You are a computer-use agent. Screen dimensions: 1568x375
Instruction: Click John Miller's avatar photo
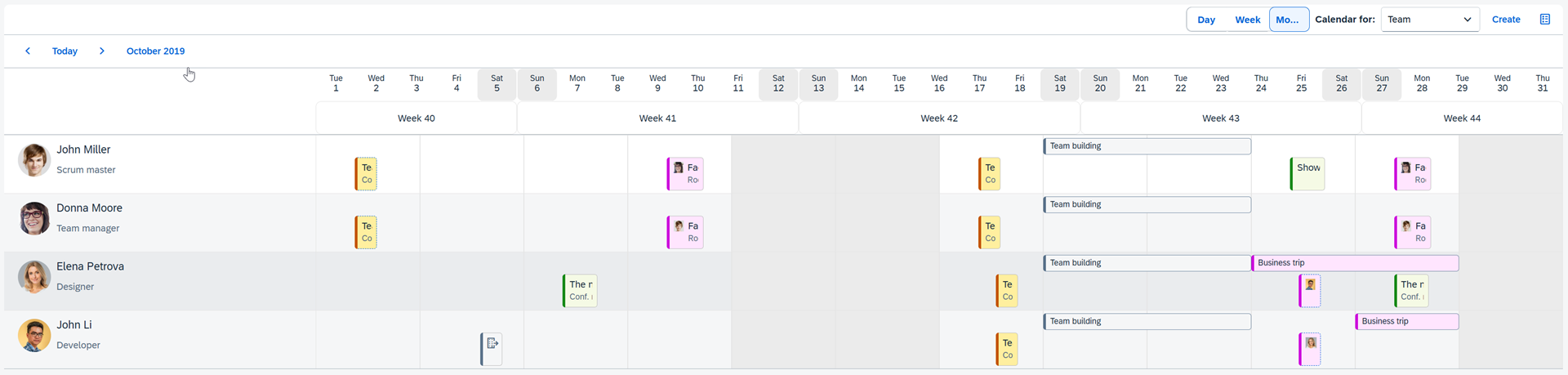coord(34,160)
